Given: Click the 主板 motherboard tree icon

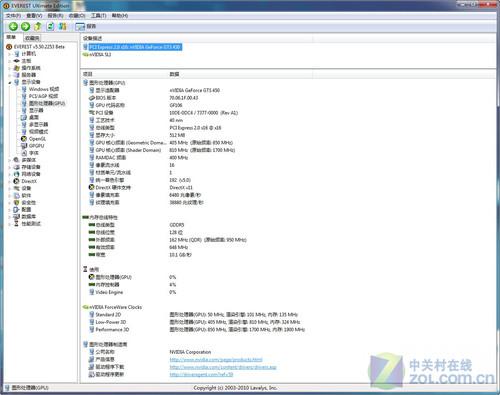Looking at the screenshot, I should point(16,61).
